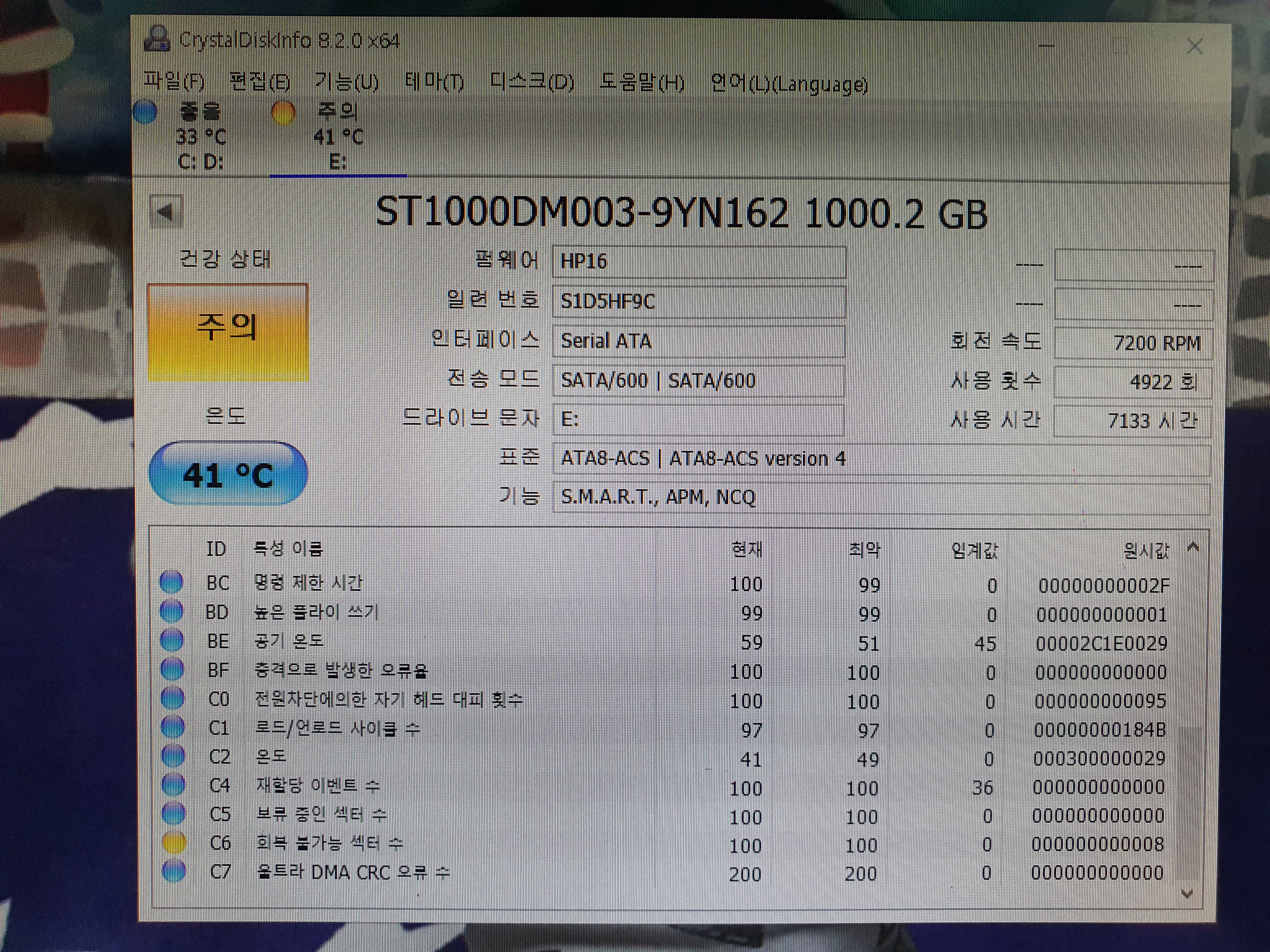Close the CrystalDiskInfo window
The image size is (1270, 952).
pos(1194,46)
